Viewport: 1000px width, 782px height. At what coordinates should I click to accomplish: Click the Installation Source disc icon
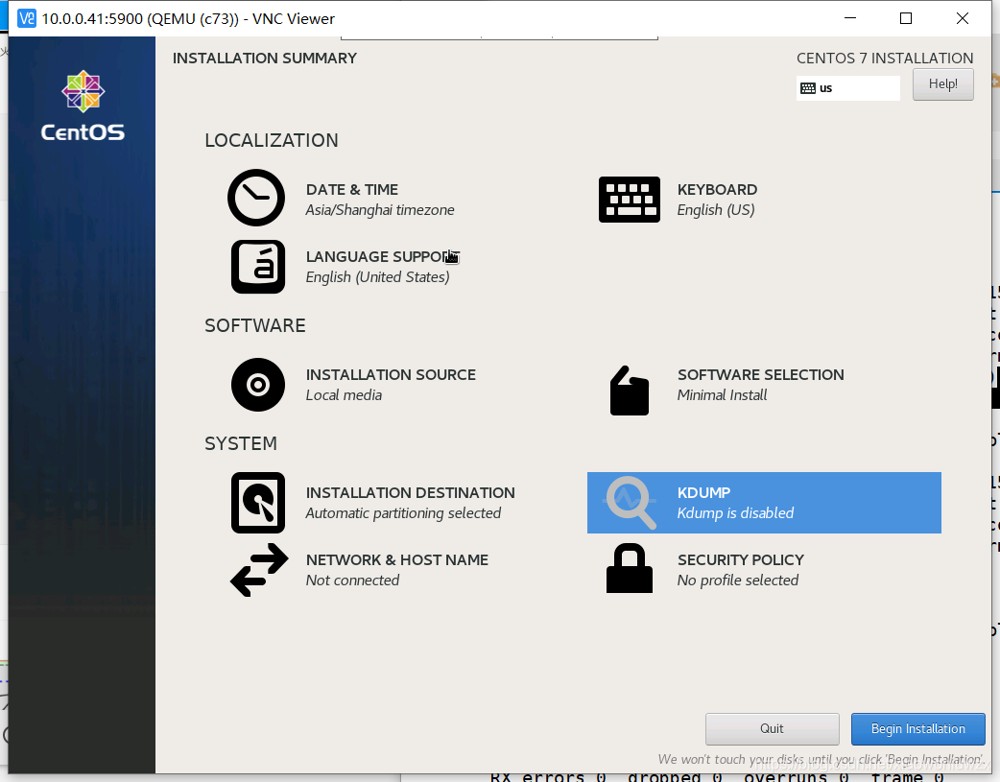pyautogui.click(x=258, y=385)
